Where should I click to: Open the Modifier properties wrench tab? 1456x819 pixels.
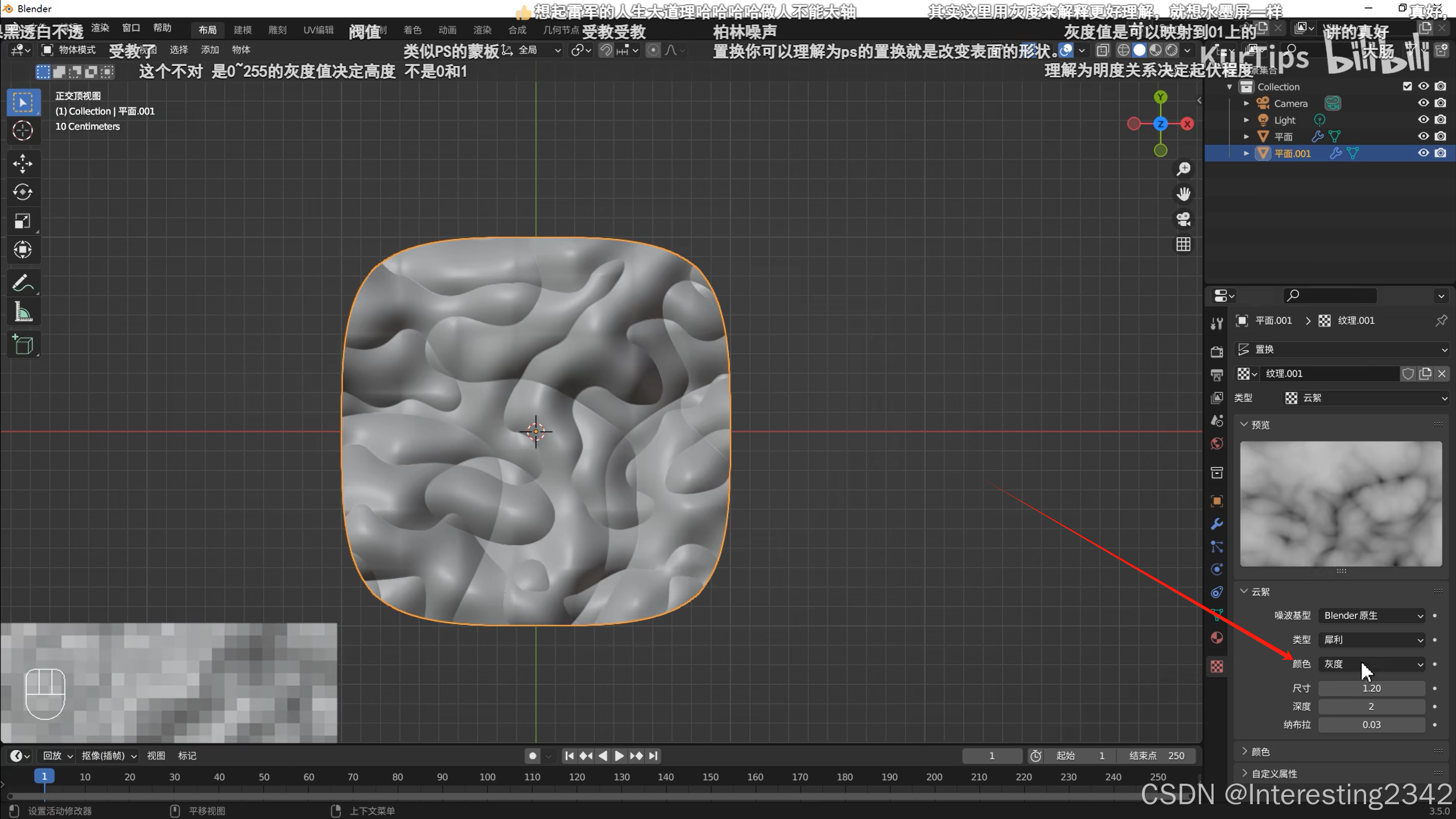click(1217, 524)
